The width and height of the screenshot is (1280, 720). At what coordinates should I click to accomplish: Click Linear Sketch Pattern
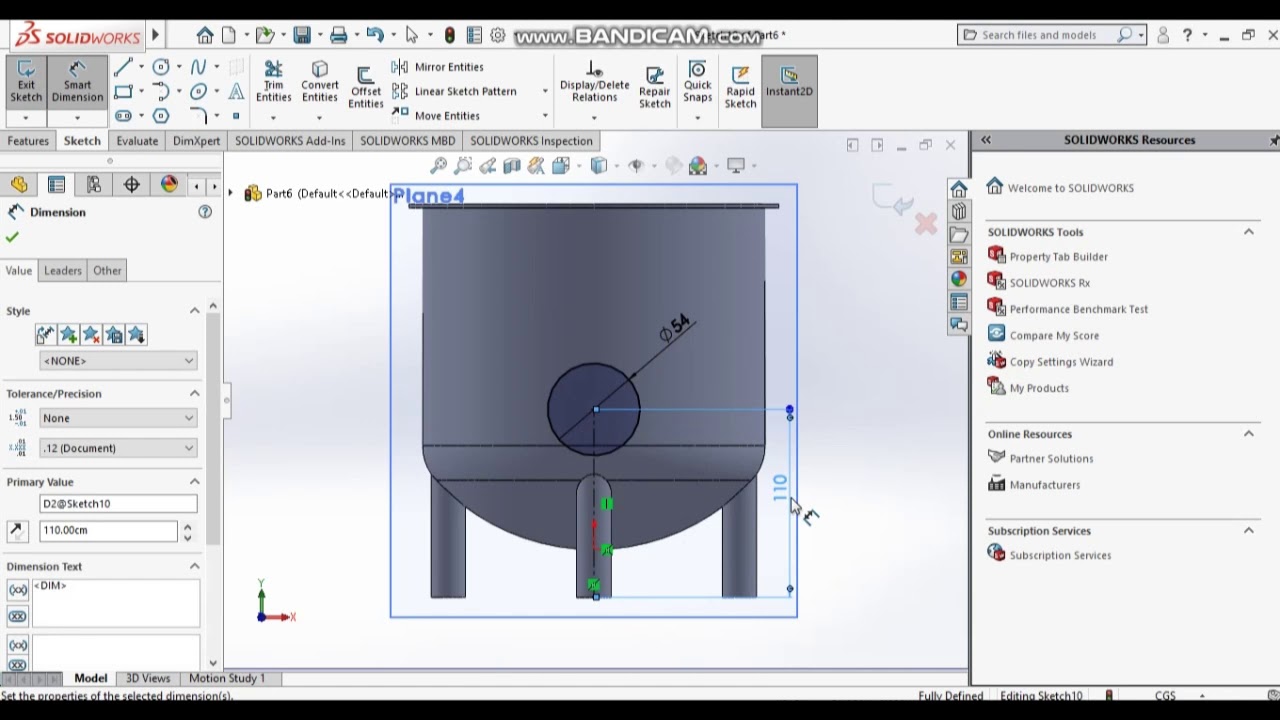pyautogui.click(x=455, y=91)
